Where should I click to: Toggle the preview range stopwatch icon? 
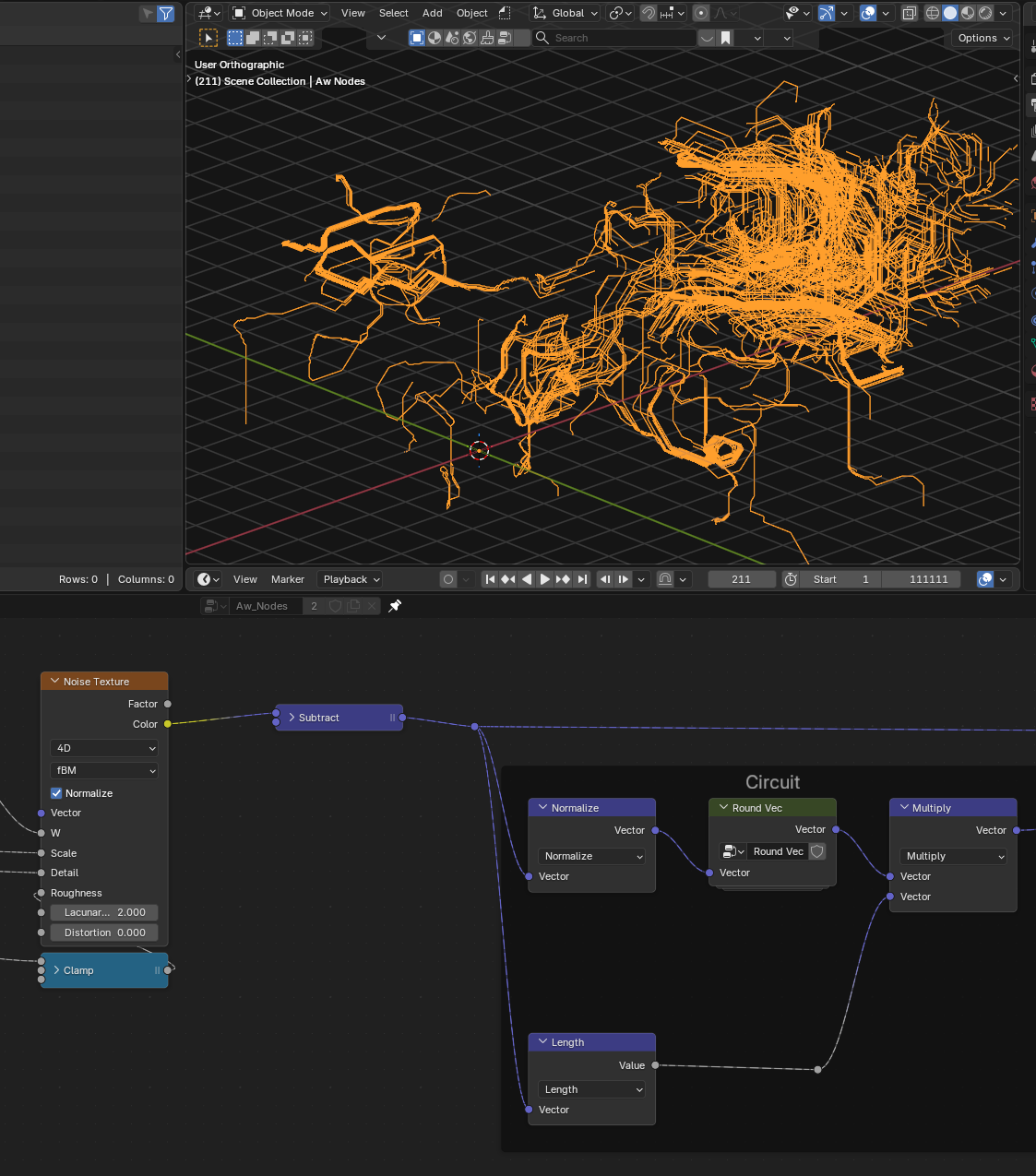click(x=791, y=579)
